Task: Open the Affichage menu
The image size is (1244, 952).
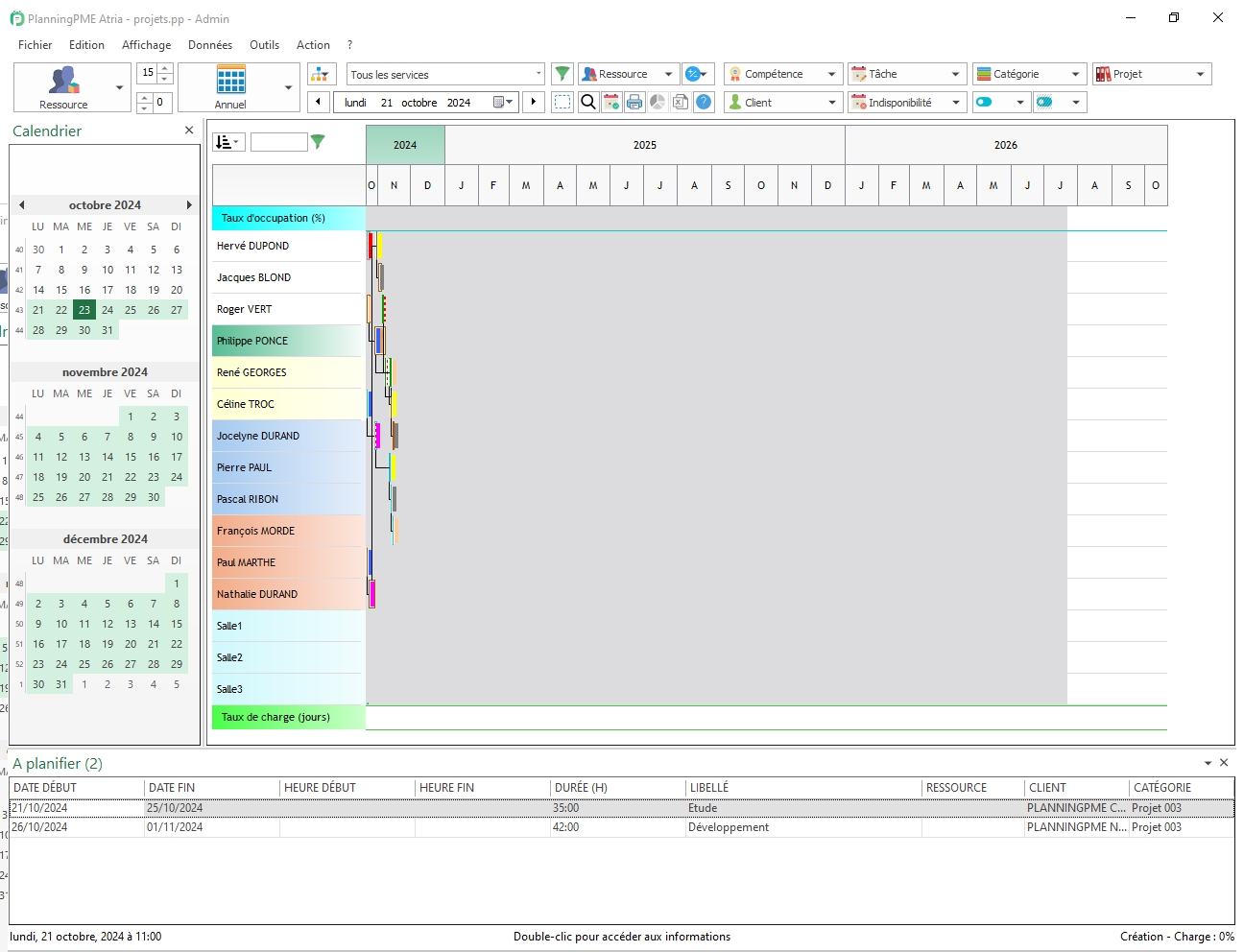Action: [x=146, y=45]
